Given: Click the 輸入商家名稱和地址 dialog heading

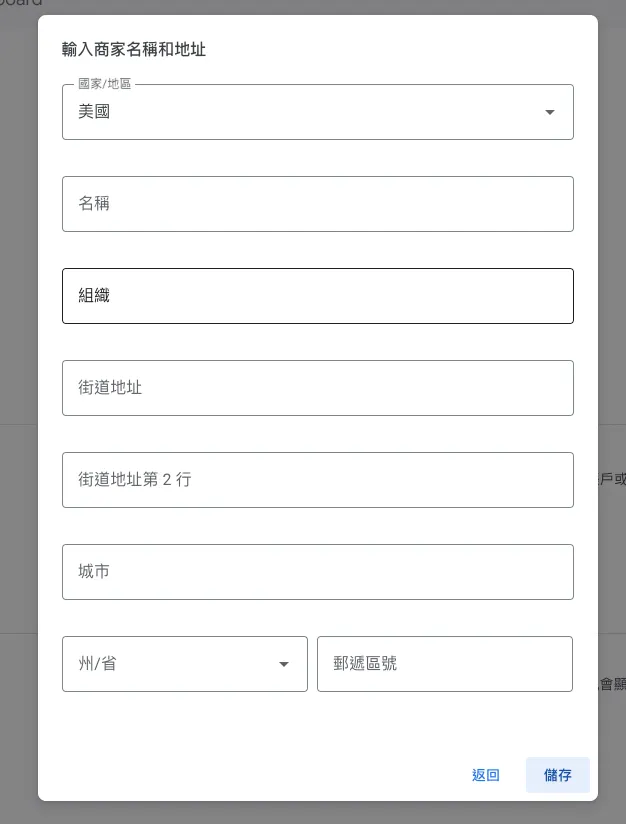Looking at the screenshot, I should coord(134,49).
